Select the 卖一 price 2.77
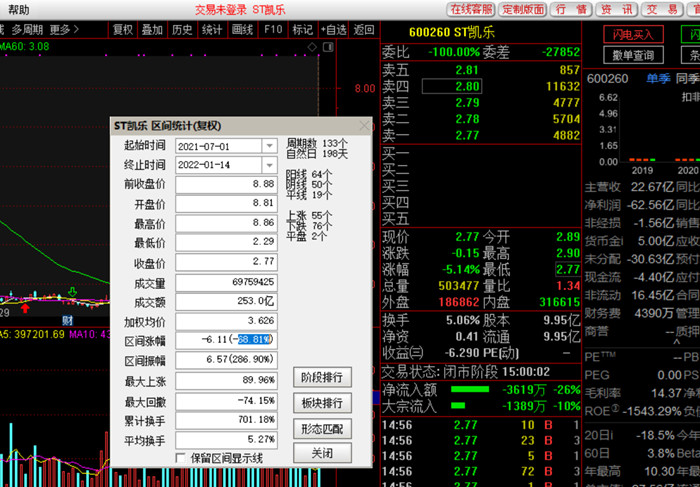700x487 pixels. (467, 135)
